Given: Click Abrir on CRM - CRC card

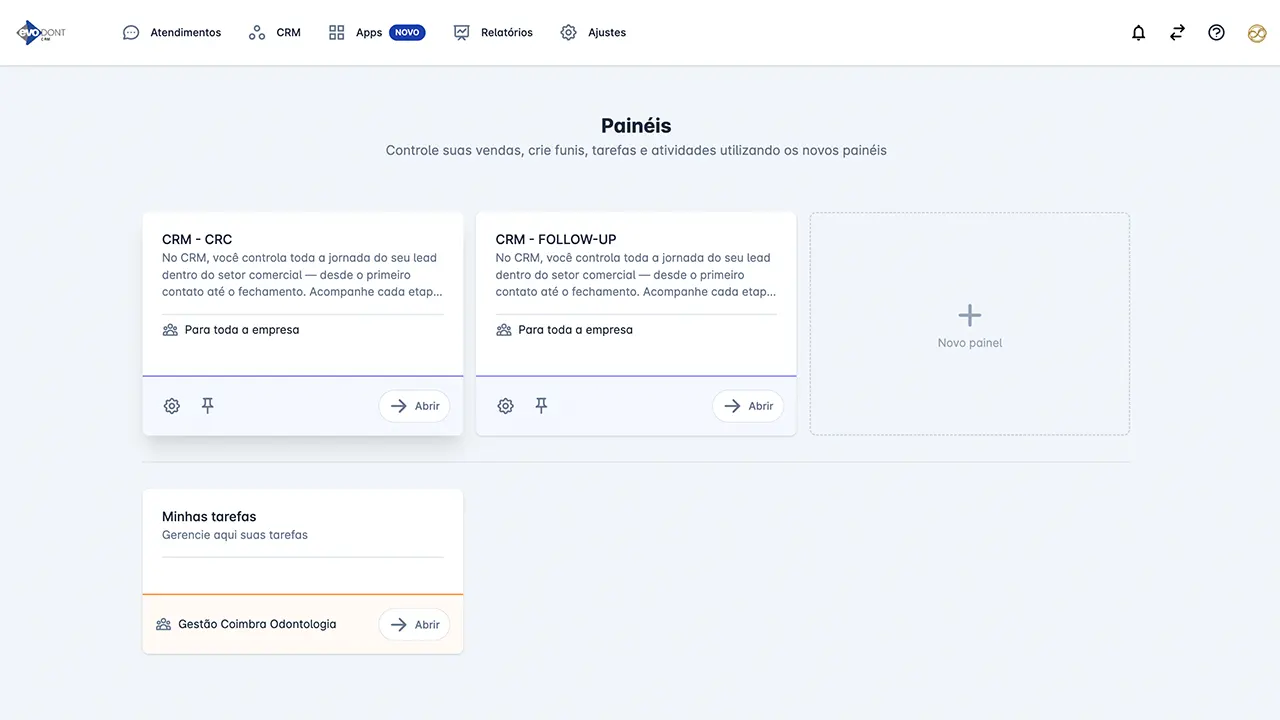Looking at the screenshot, I should coord(415,406).
